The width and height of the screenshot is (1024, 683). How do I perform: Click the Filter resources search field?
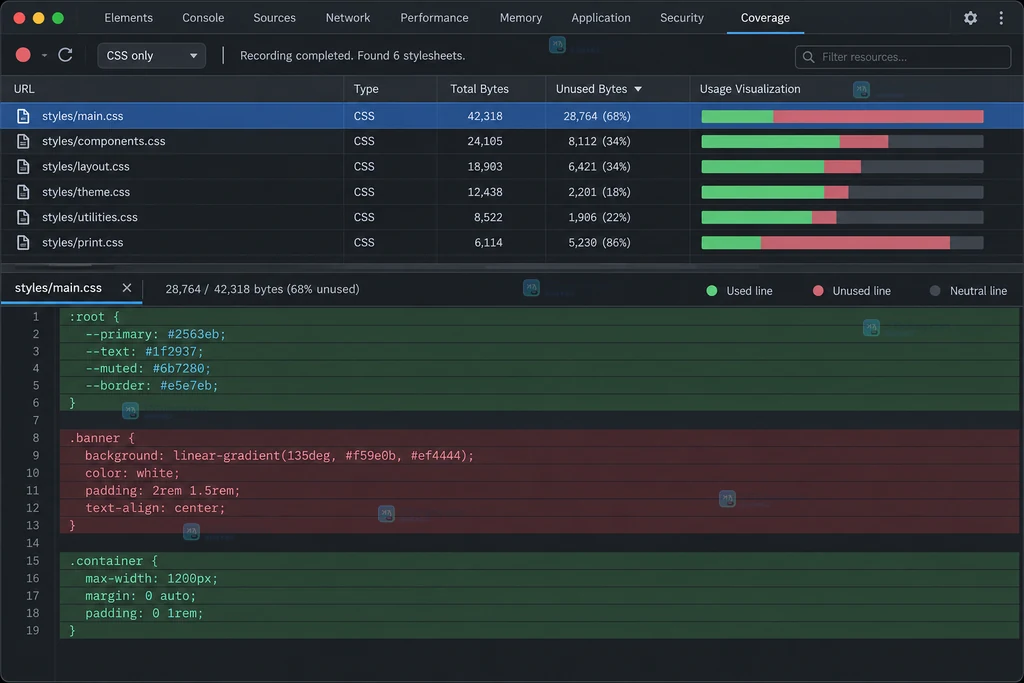[x=903, y=57]
